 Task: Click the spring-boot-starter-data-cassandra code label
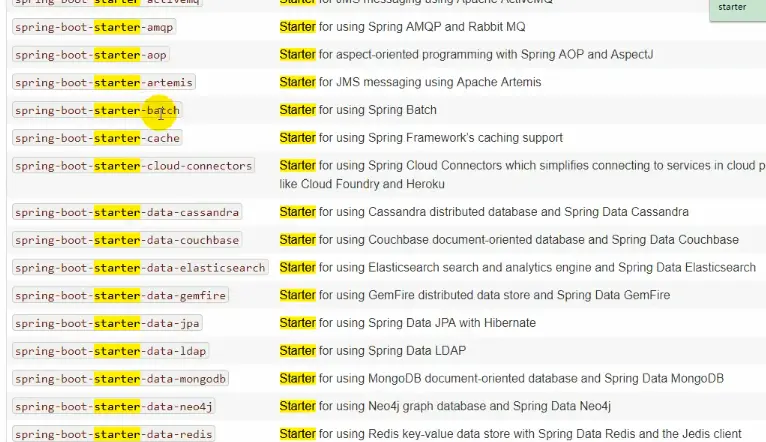coord(127,212)
